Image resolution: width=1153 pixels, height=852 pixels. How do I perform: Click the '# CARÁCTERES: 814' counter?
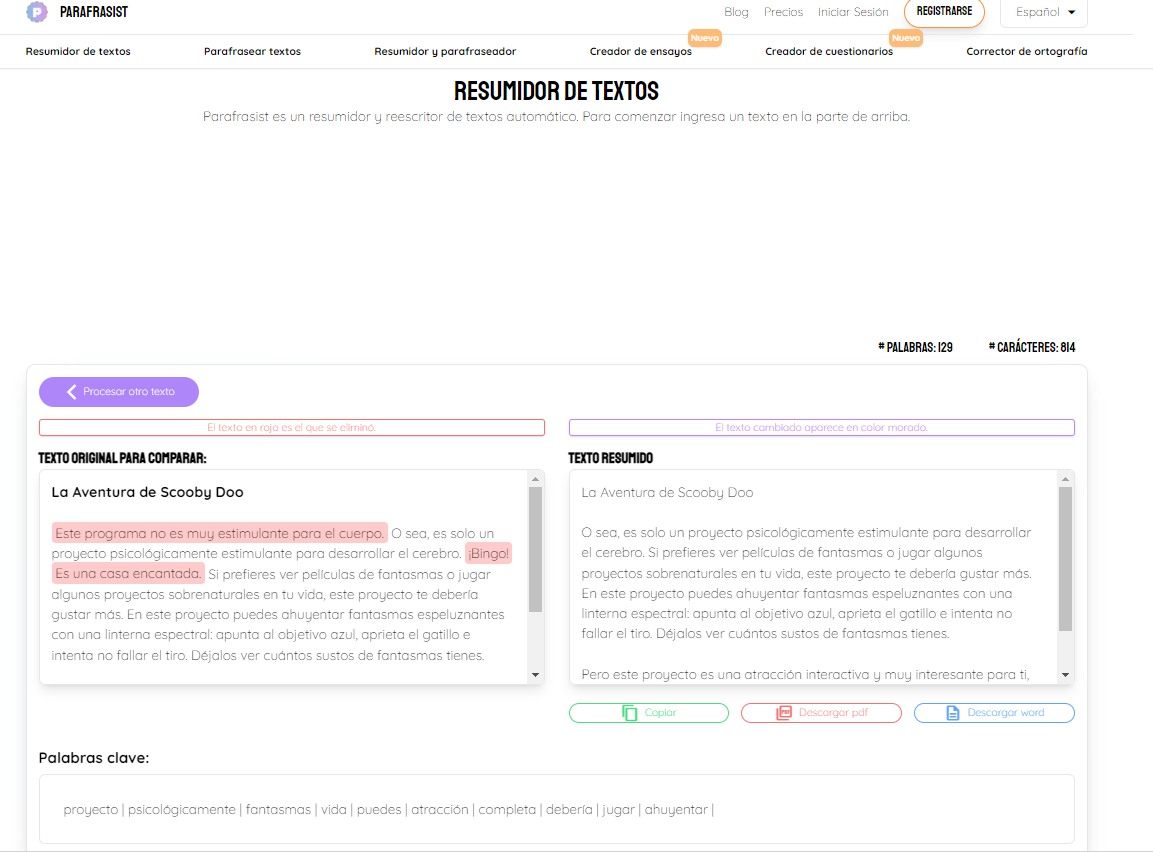(1032, 347)
